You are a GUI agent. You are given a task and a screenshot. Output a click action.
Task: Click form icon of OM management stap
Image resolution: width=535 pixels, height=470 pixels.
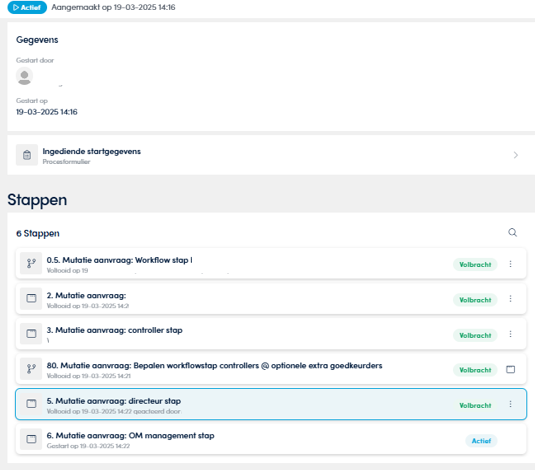(31, 439)
